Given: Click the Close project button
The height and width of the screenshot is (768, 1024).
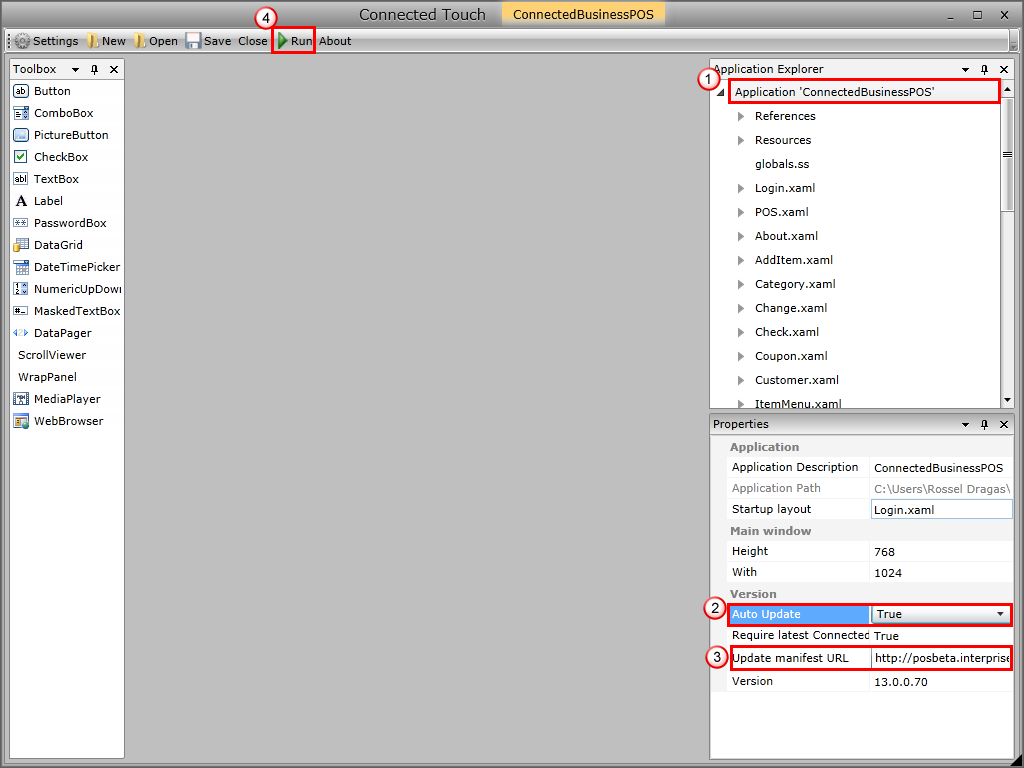Looking at the screenshot, I should (252, 41).
